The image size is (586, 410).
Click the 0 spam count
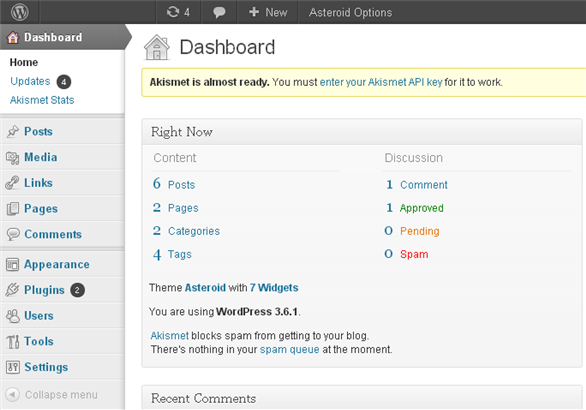tap(389, 254)
